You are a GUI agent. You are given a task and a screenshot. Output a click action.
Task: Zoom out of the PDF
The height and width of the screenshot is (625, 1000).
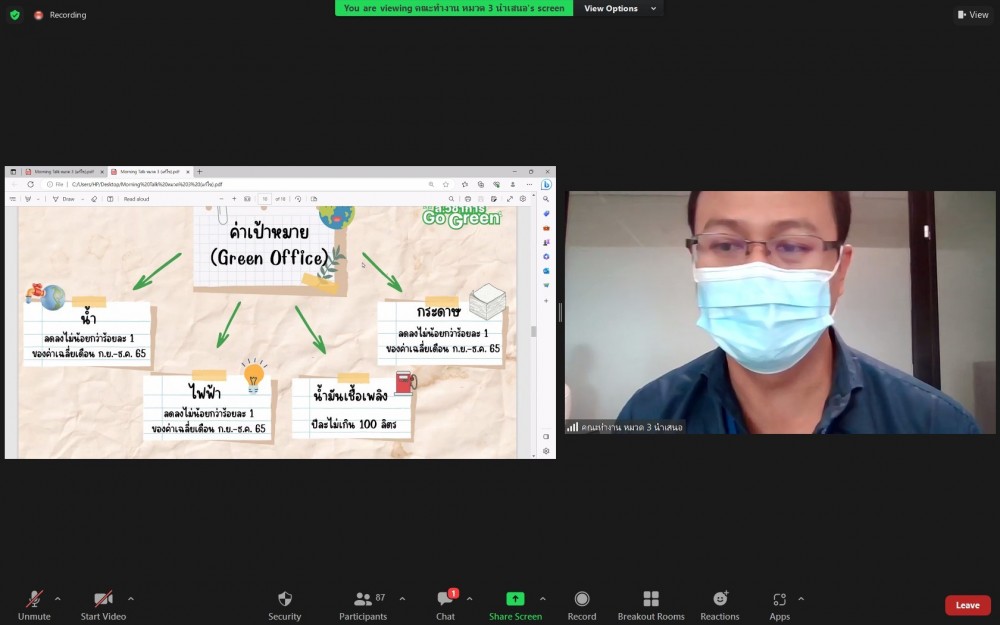point(221,199)
